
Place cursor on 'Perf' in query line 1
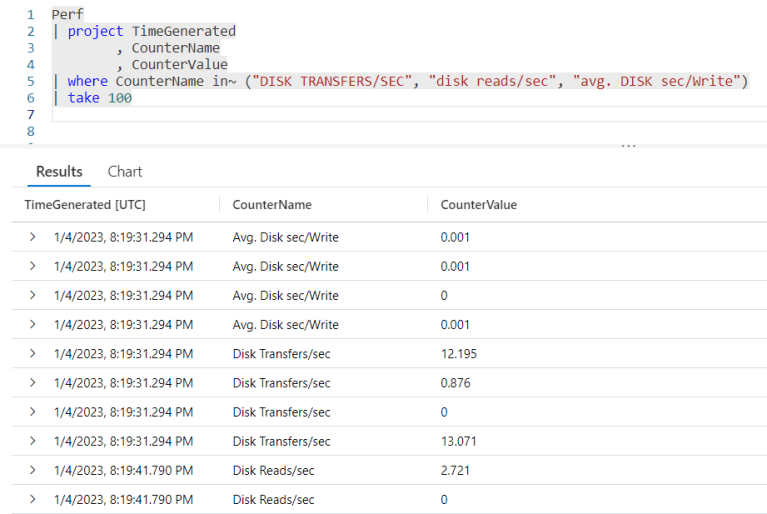68,14
